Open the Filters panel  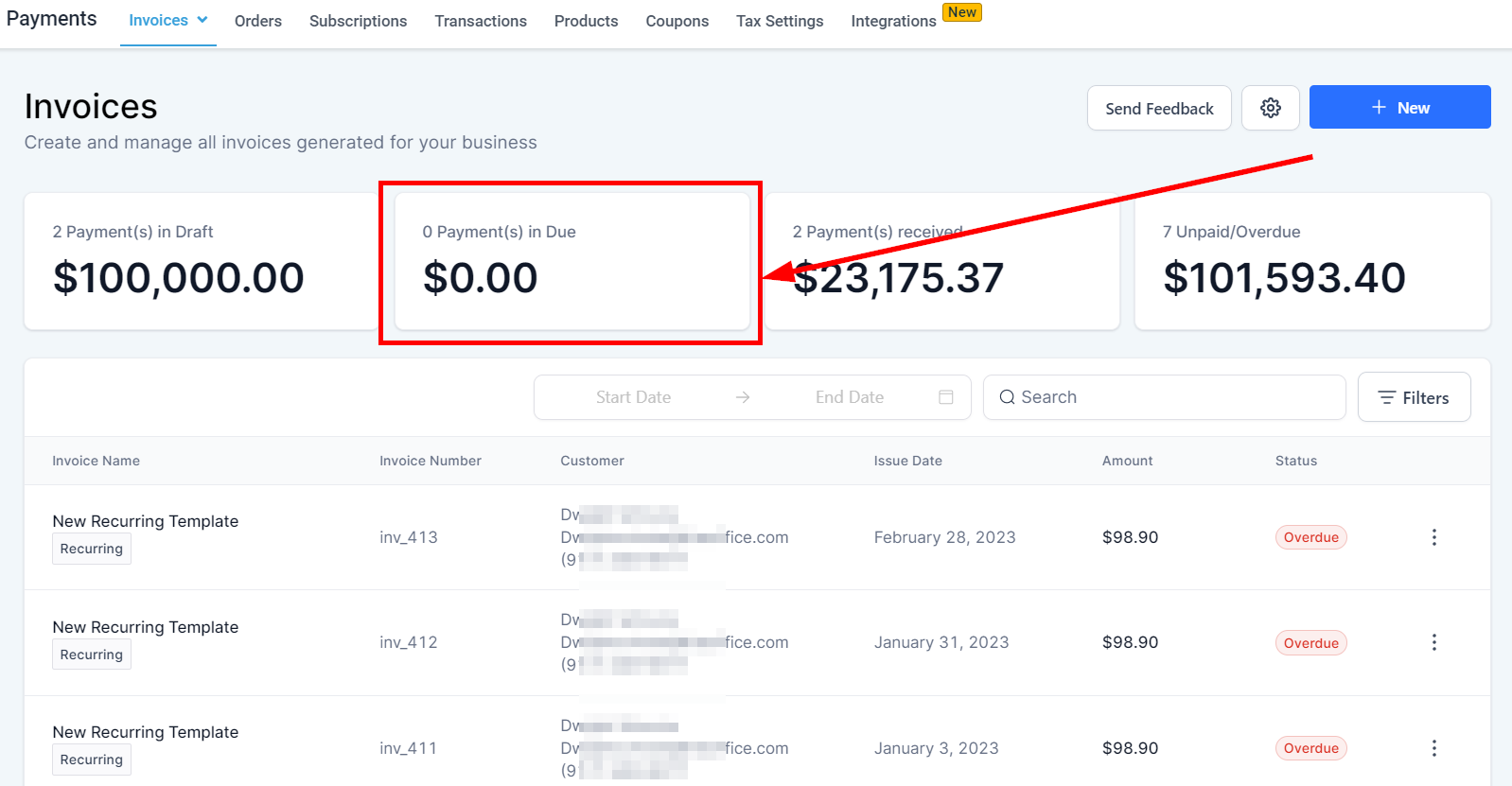tap(1414, 397)
